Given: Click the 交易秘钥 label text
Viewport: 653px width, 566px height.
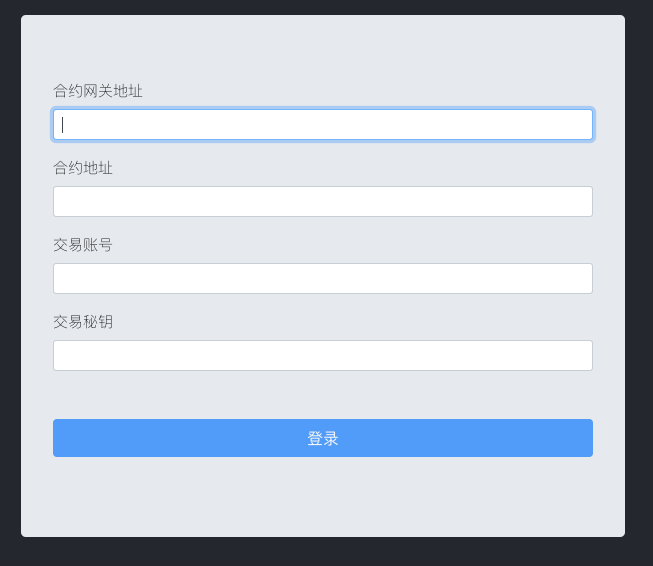Looking at the screenshot, I should (x=83, y=322).
